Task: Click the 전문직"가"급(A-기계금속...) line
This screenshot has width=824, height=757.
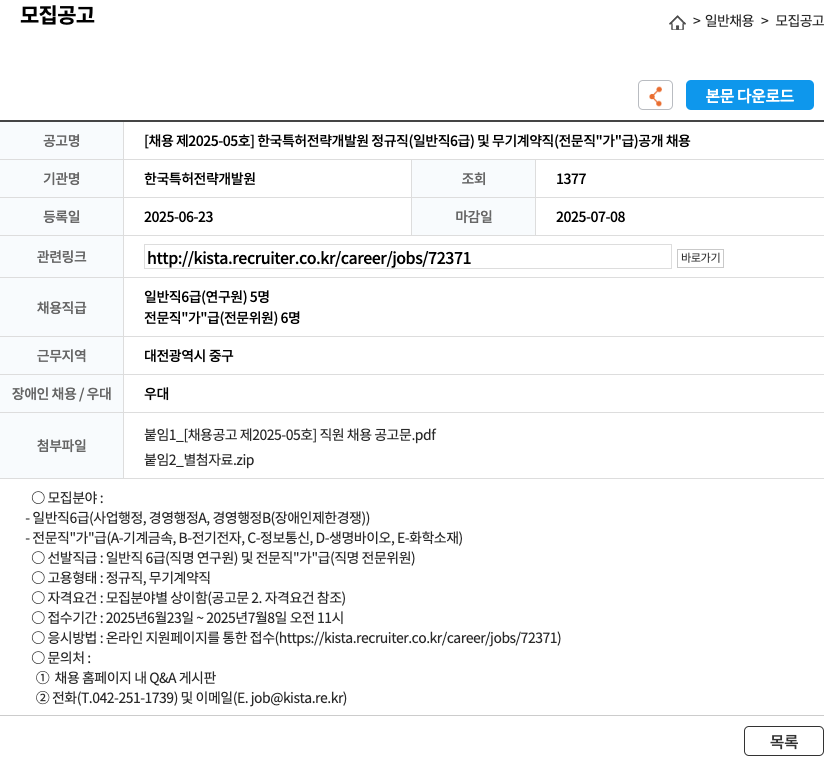Action: pyautogui.click(x=244, y=538)
